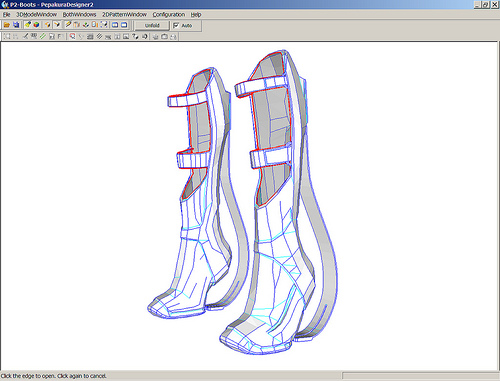Select the green diagonal lines icon
This screenshot has width=500, height=381.
(x=43, y=36)
